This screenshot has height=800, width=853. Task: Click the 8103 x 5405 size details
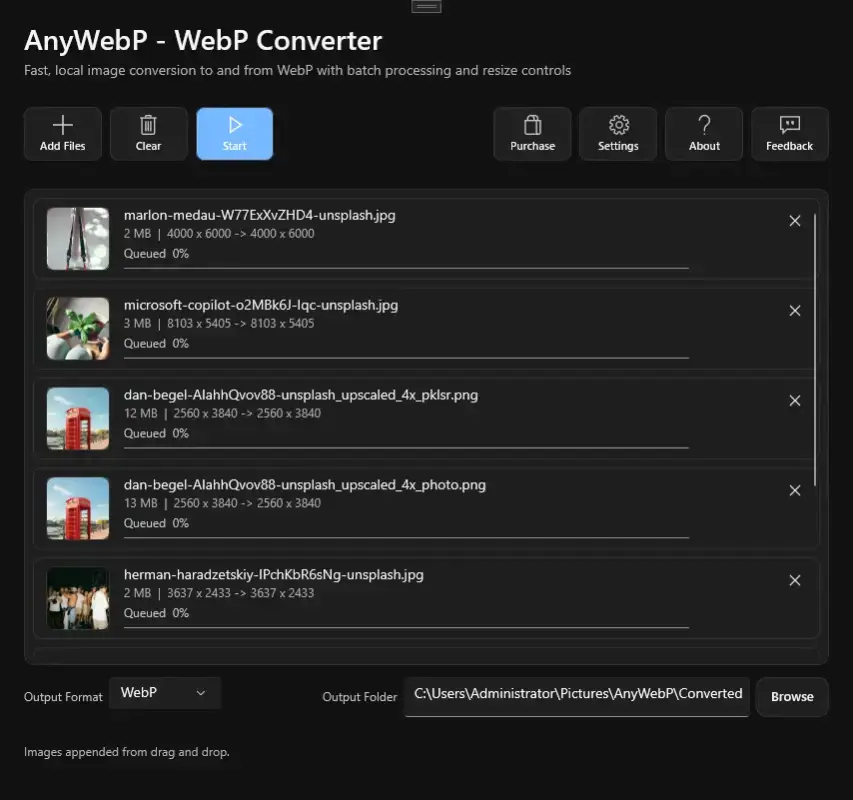coord(219,324)
